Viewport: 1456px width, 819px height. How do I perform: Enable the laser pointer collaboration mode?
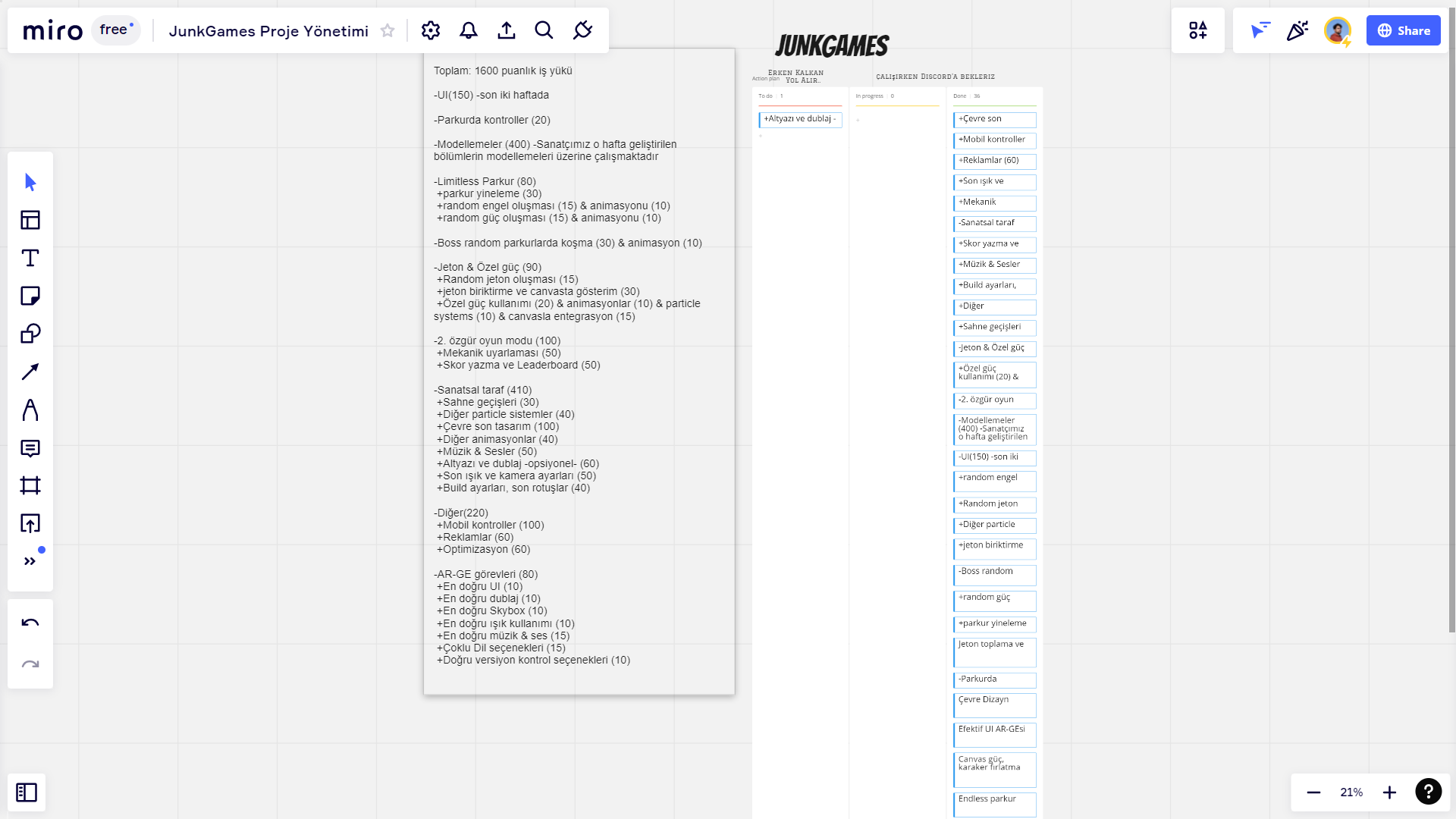(1259, 30)
